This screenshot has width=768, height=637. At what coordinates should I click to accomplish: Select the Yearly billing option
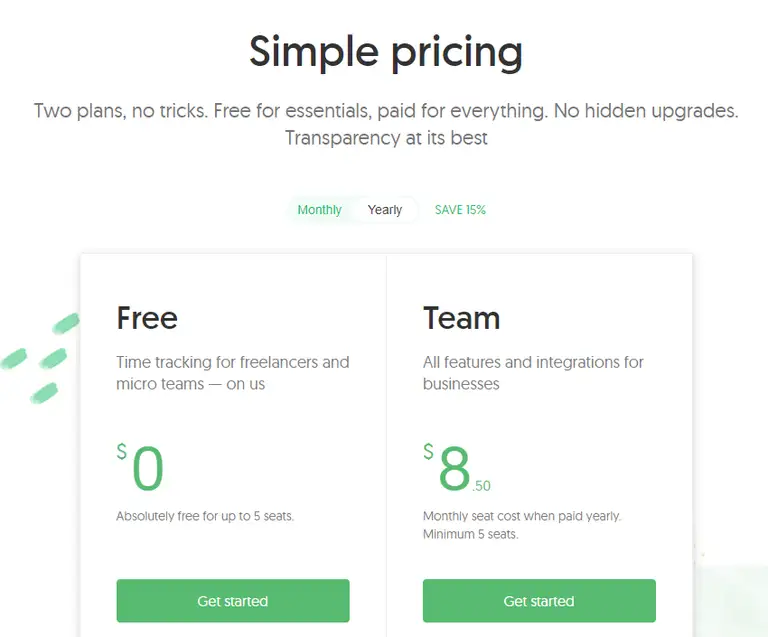coord(385,210)
